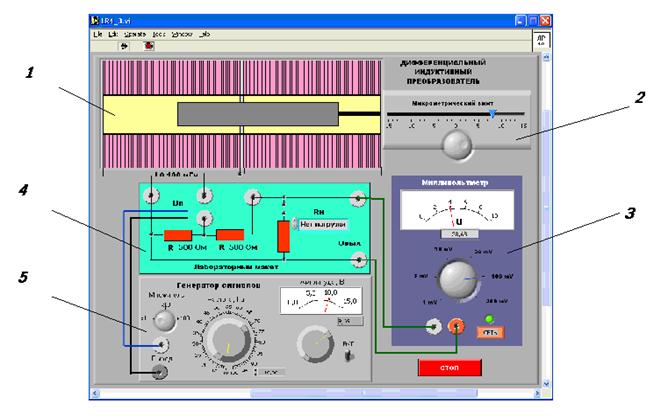Flip the toggle switch beside amplitude knob

click(349, 357)
